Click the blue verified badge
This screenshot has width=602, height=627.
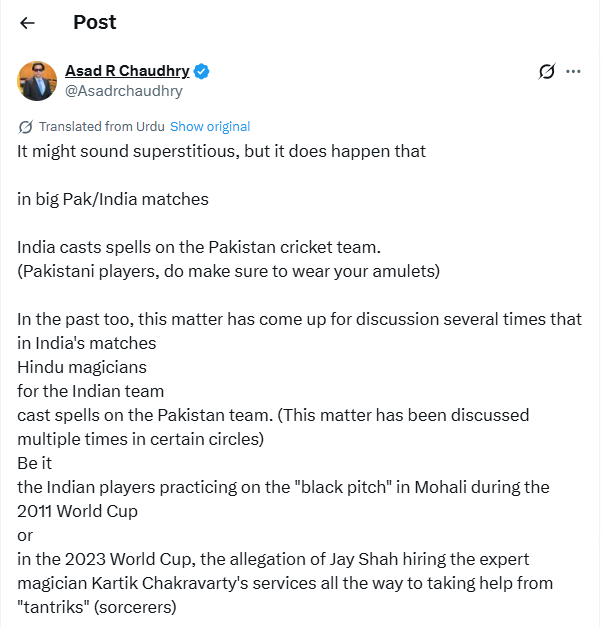201,71
